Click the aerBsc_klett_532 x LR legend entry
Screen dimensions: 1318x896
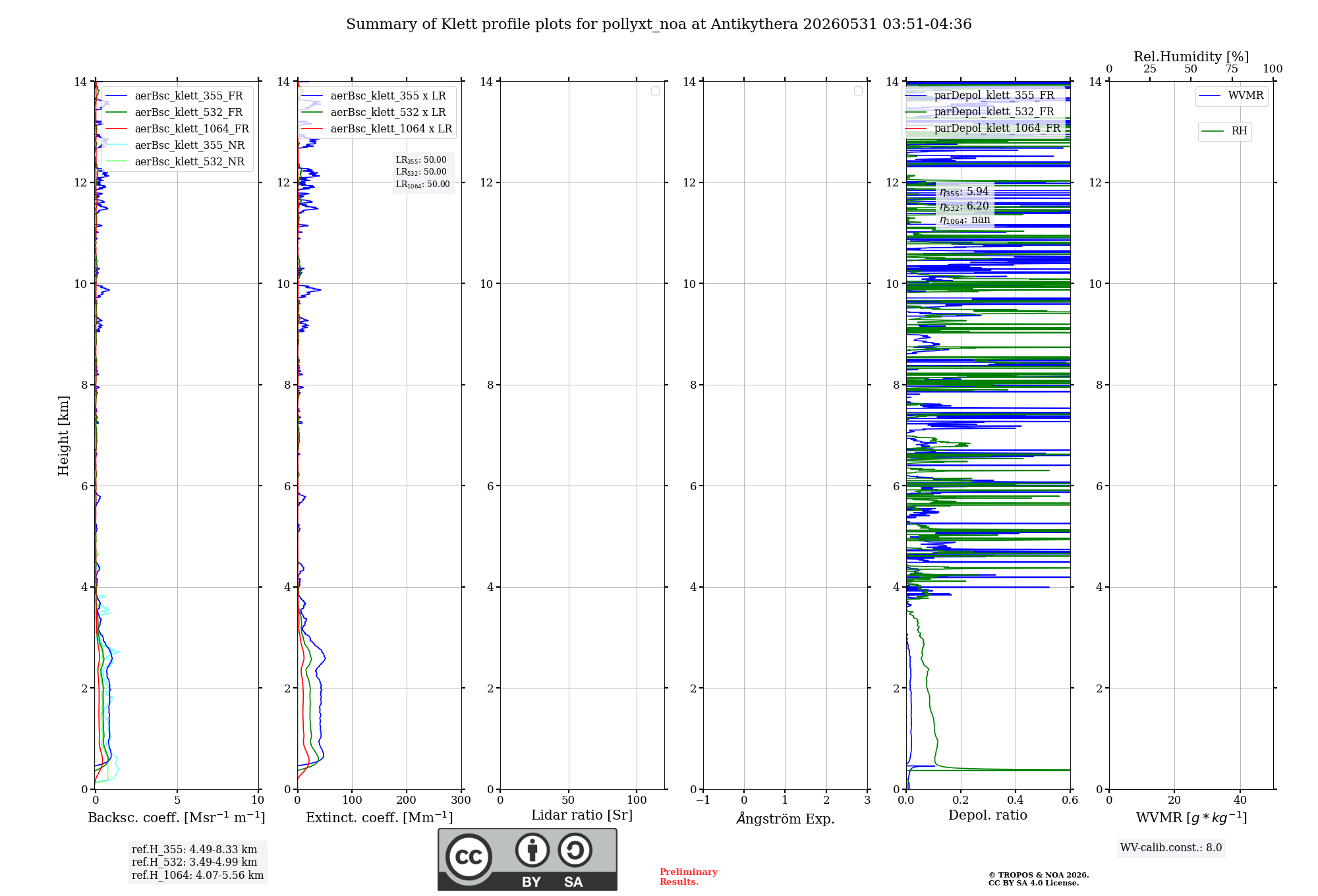tap(374, 112)
